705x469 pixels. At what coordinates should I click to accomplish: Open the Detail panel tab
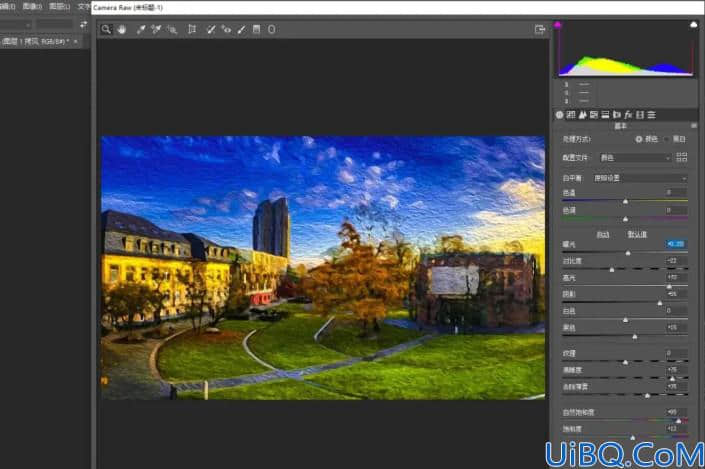coord(582,115)
